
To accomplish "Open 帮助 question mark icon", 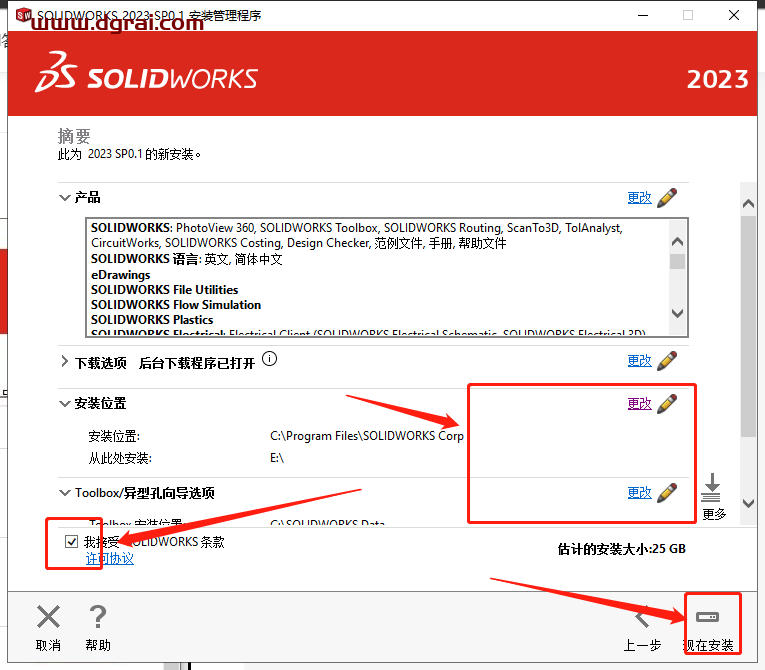I will click(98, 617).
